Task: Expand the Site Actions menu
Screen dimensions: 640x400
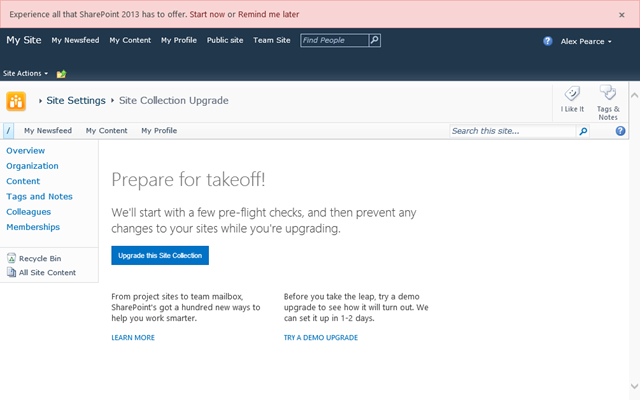Action: 25,74
